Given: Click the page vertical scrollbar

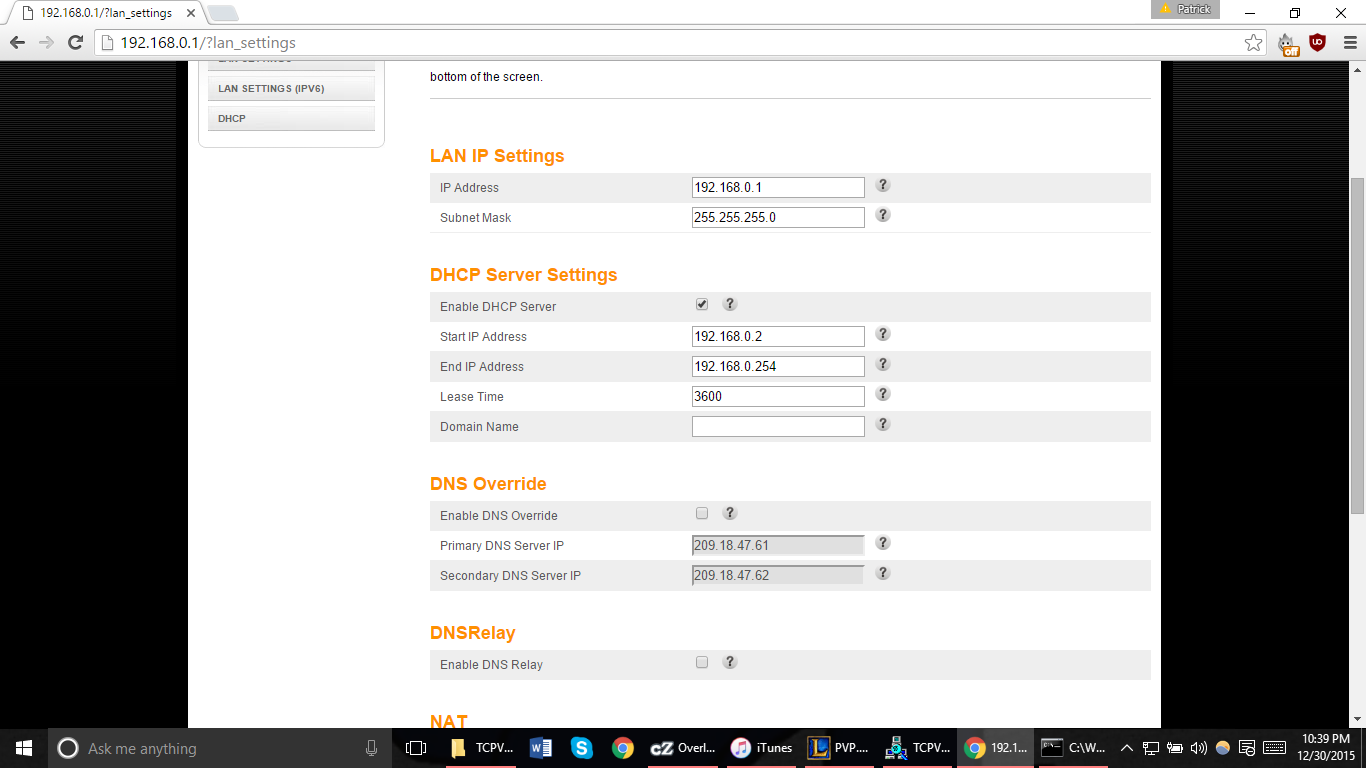Looking at the screenshot, I should [x=1357, y=346].
